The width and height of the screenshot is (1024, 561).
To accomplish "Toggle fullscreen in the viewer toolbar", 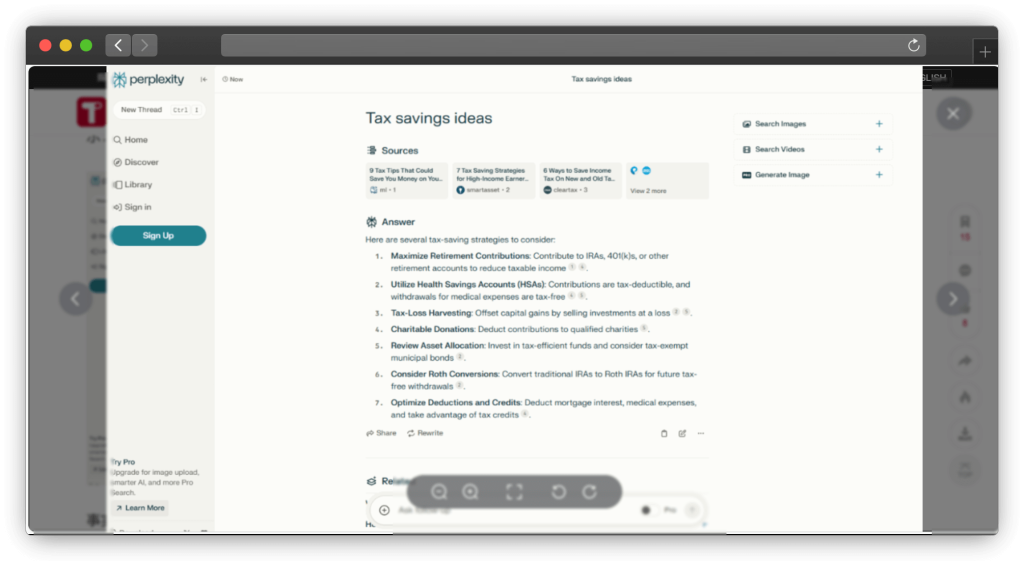I will tap(514, 492).
